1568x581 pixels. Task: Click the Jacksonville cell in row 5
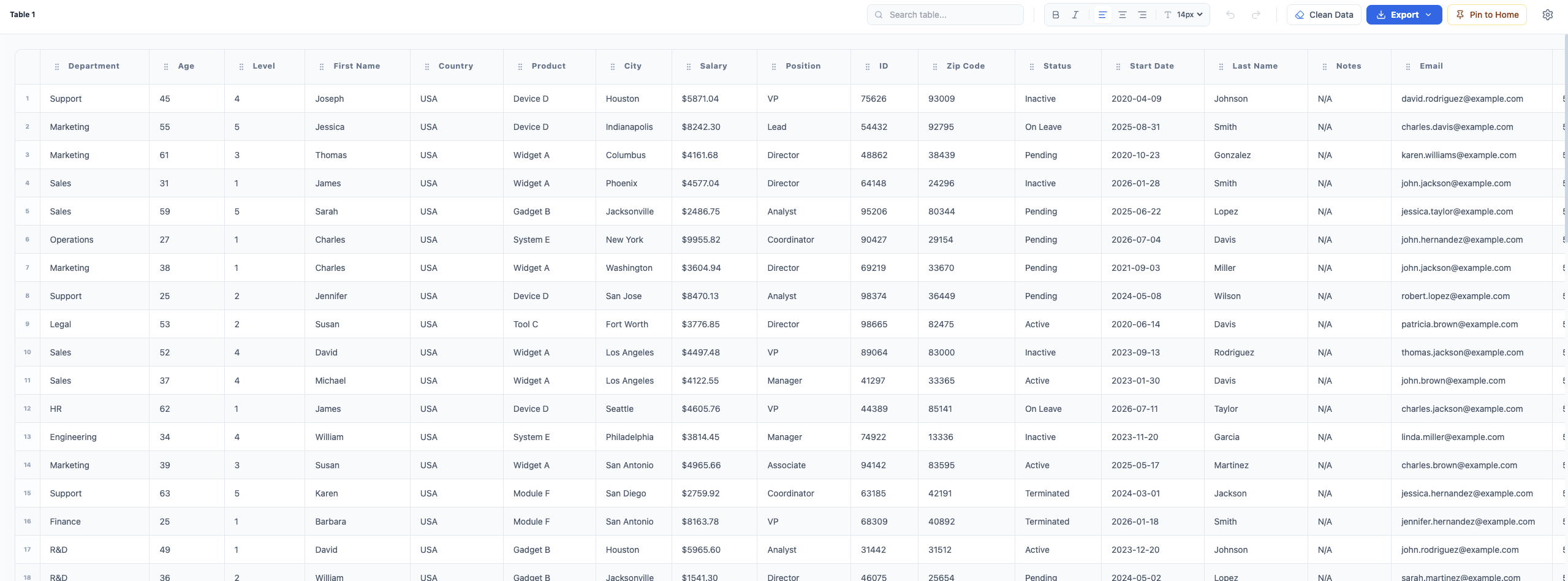[634, 211]
